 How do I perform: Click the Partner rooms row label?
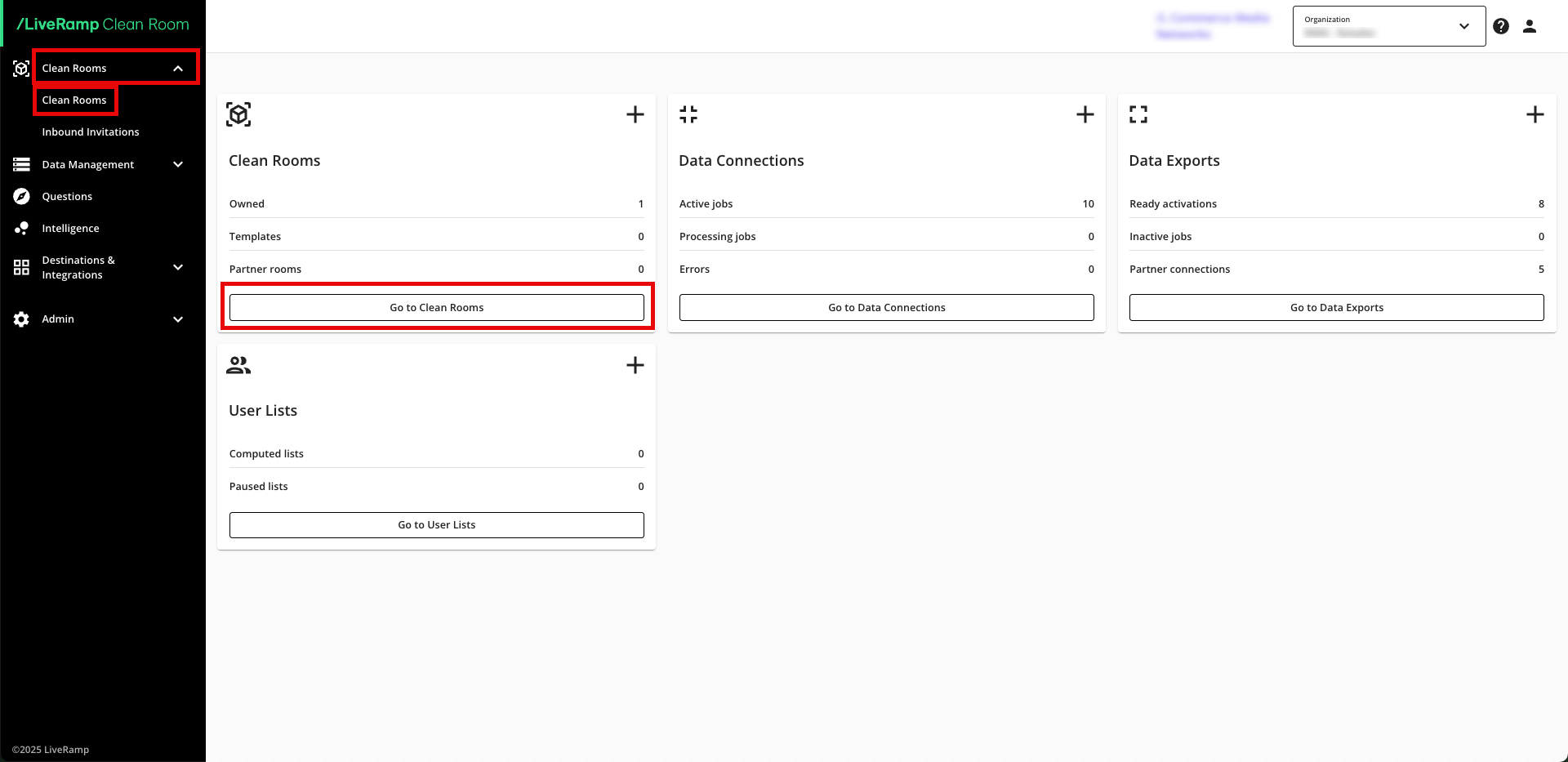coord(265,270)
